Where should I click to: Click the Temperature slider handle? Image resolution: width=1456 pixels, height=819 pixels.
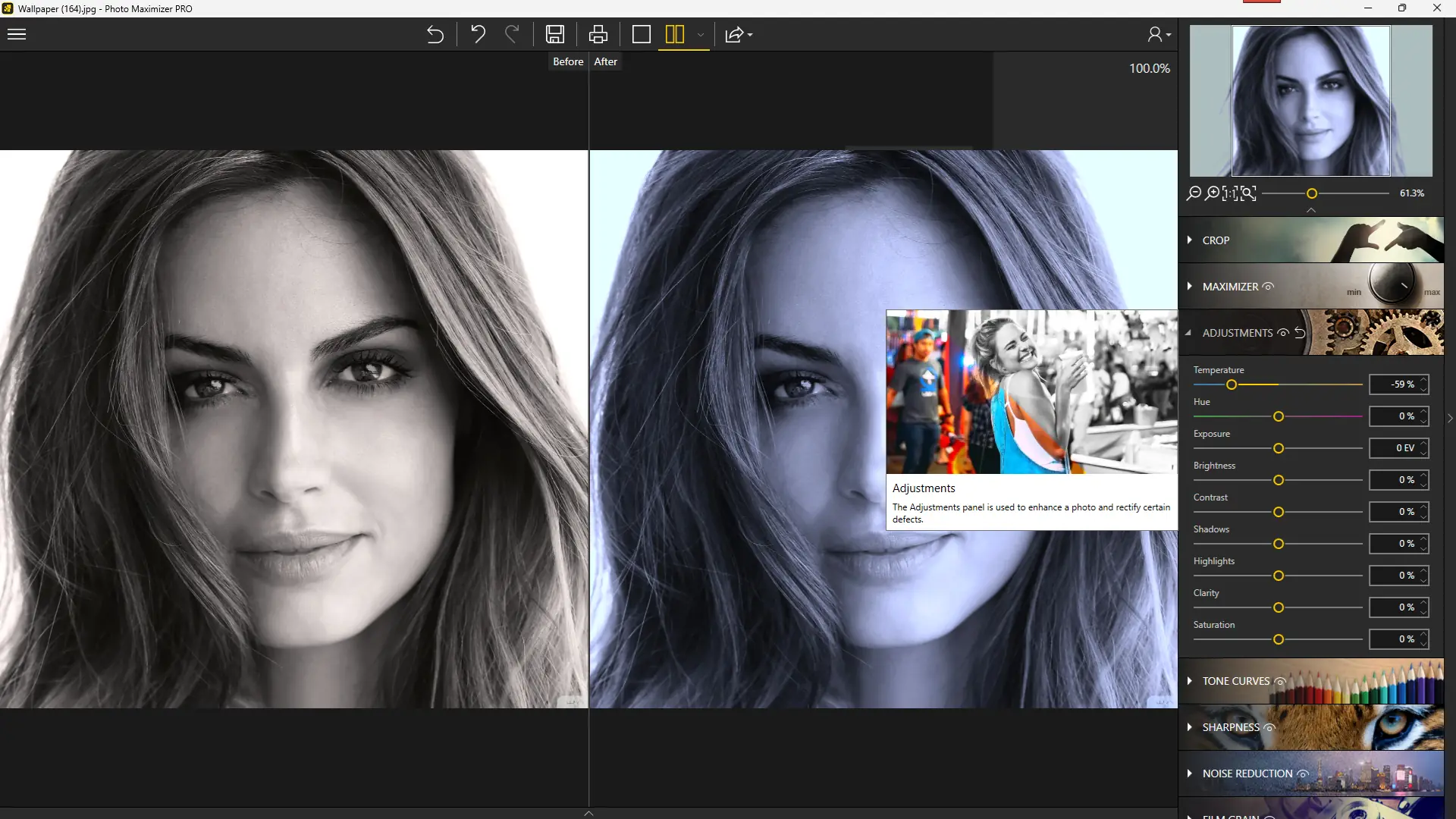pyautogui.click(x=1232, y=385)
